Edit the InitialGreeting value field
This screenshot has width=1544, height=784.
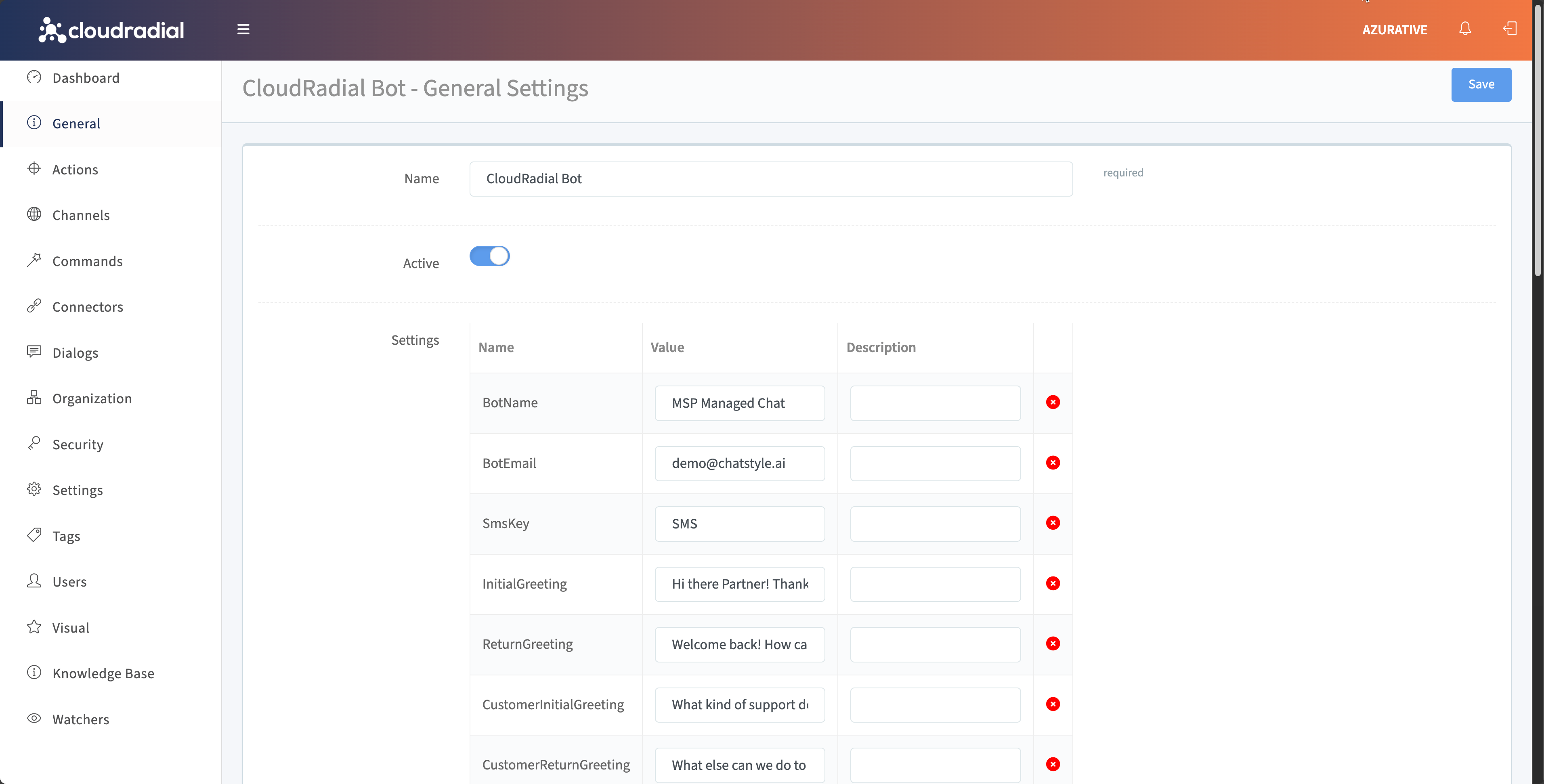pos(740,585)
